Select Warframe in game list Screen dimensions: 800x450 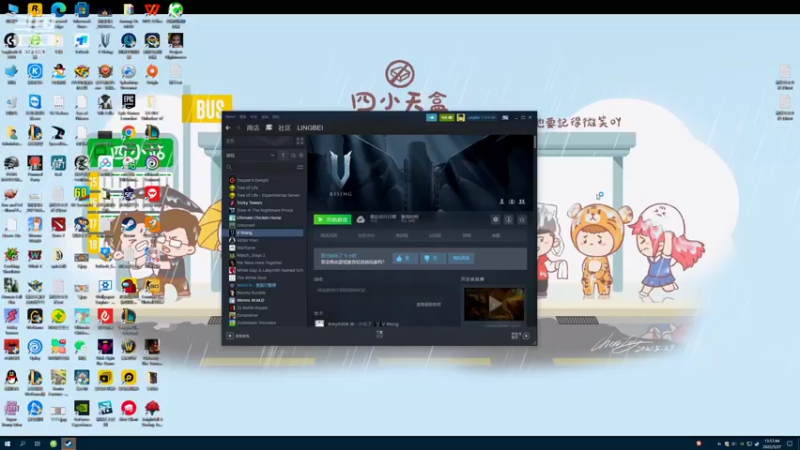[x=246, y=248]
